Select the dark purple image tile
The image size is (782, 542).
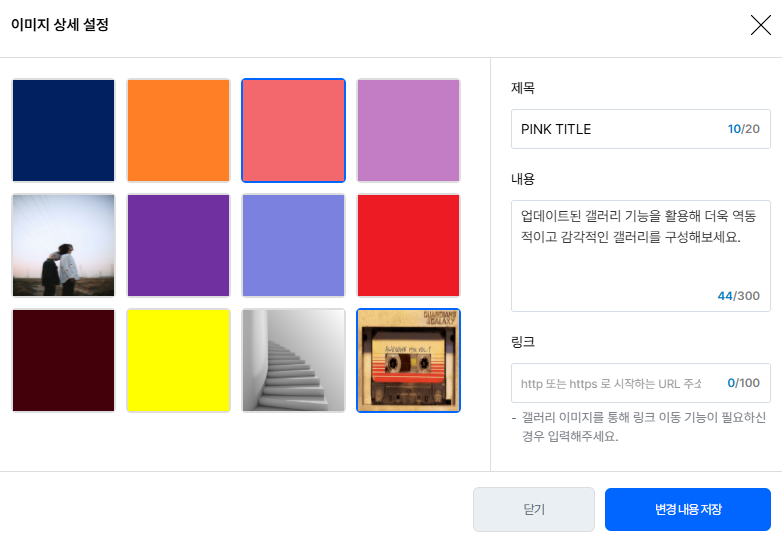click(179, 245)
